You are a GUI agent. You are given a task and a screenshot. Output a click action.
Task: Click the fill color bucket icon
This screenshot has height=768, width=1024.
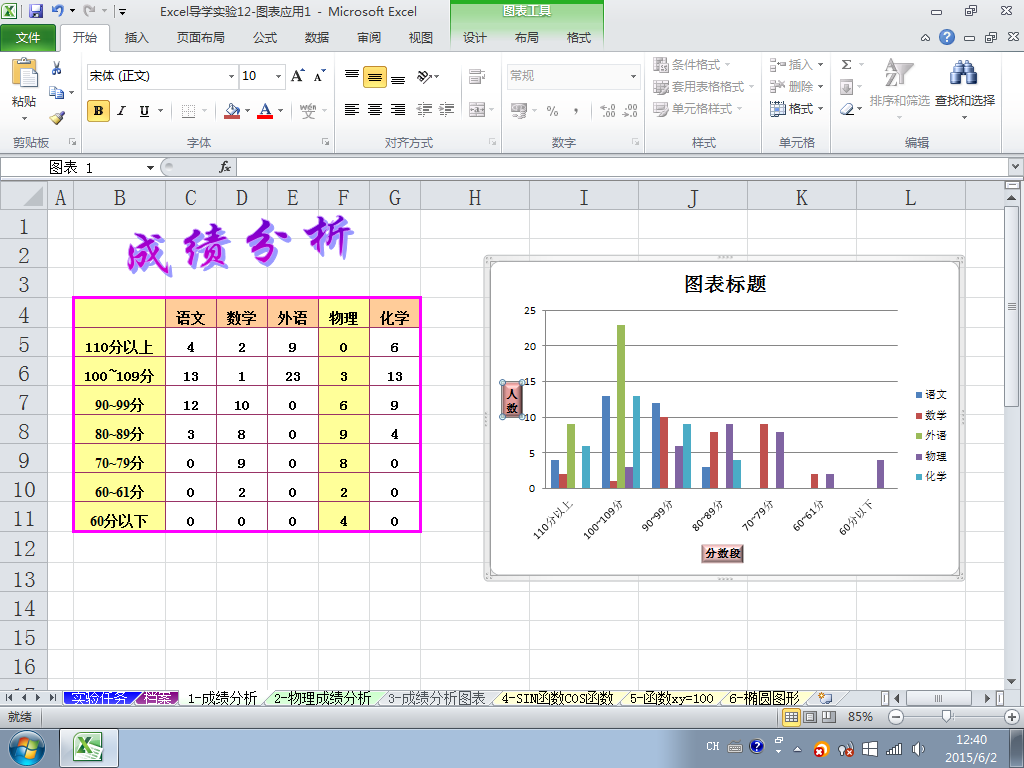coord(232,110)
